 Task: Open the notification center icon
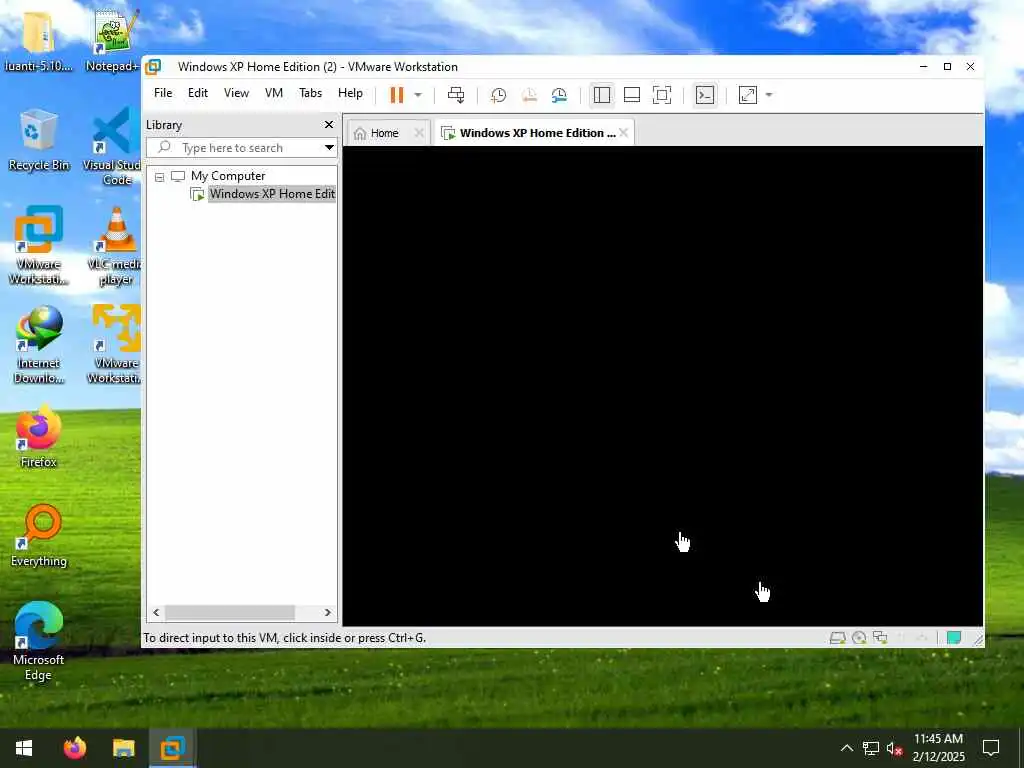[x=991, y=748]
